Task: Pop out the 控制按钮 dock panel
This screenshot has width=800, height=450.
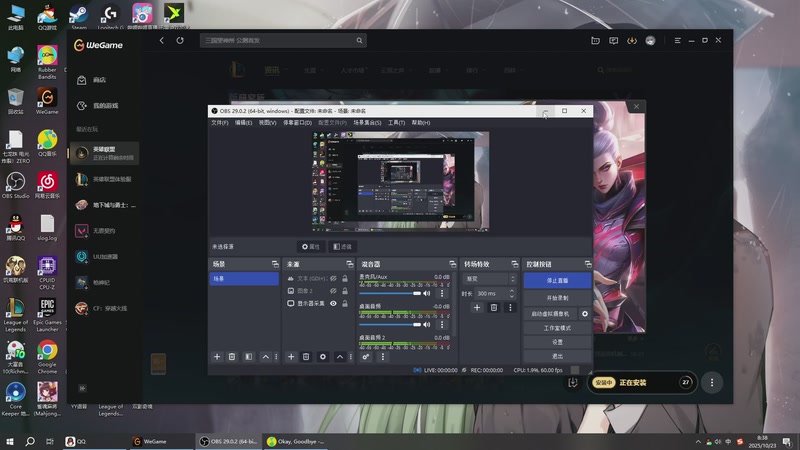Action: [588, 264]
